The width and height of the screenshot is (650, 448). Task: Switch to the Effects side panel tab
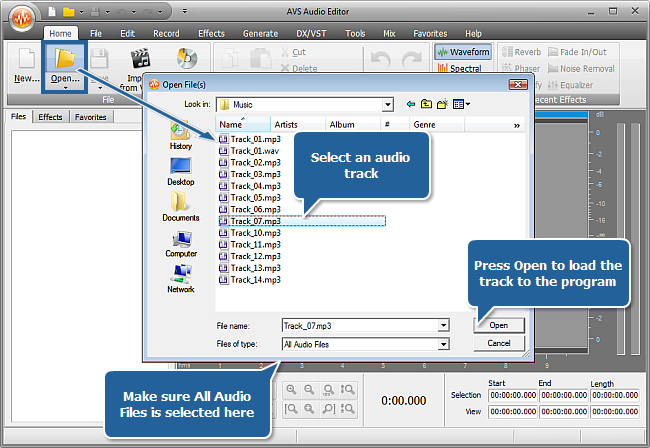tap(50, 117)
